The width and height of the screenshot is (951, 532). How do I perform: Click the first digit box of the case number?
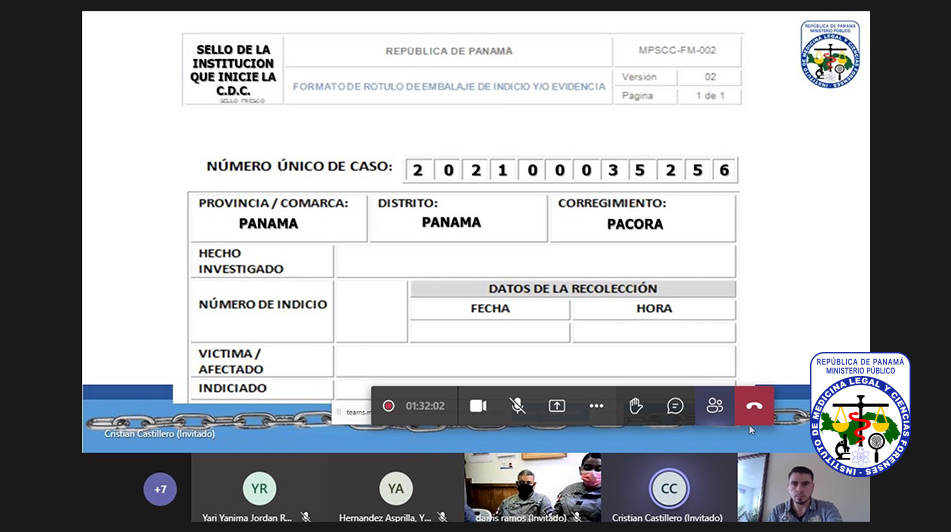(x=418, y=170)
